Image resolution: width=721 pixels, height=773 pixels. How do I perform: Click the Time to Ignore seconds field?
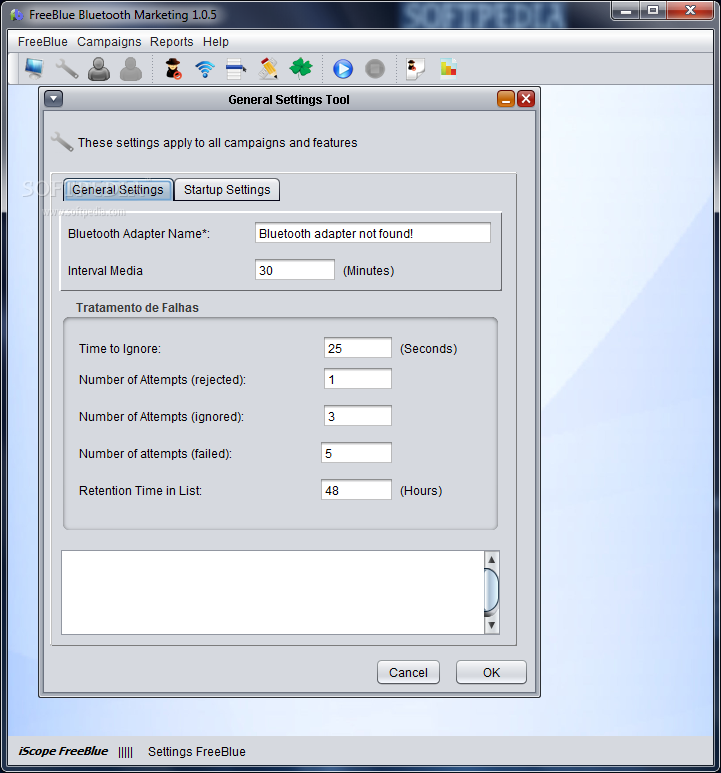tap(358, 348)
